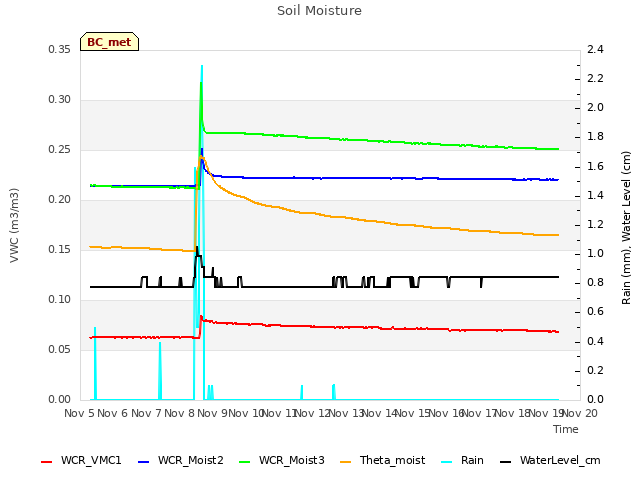This screenshot has width=640, height=480.
Task: Click the Nov 8 x-axis tick label
Action: [x=179, y=413]
